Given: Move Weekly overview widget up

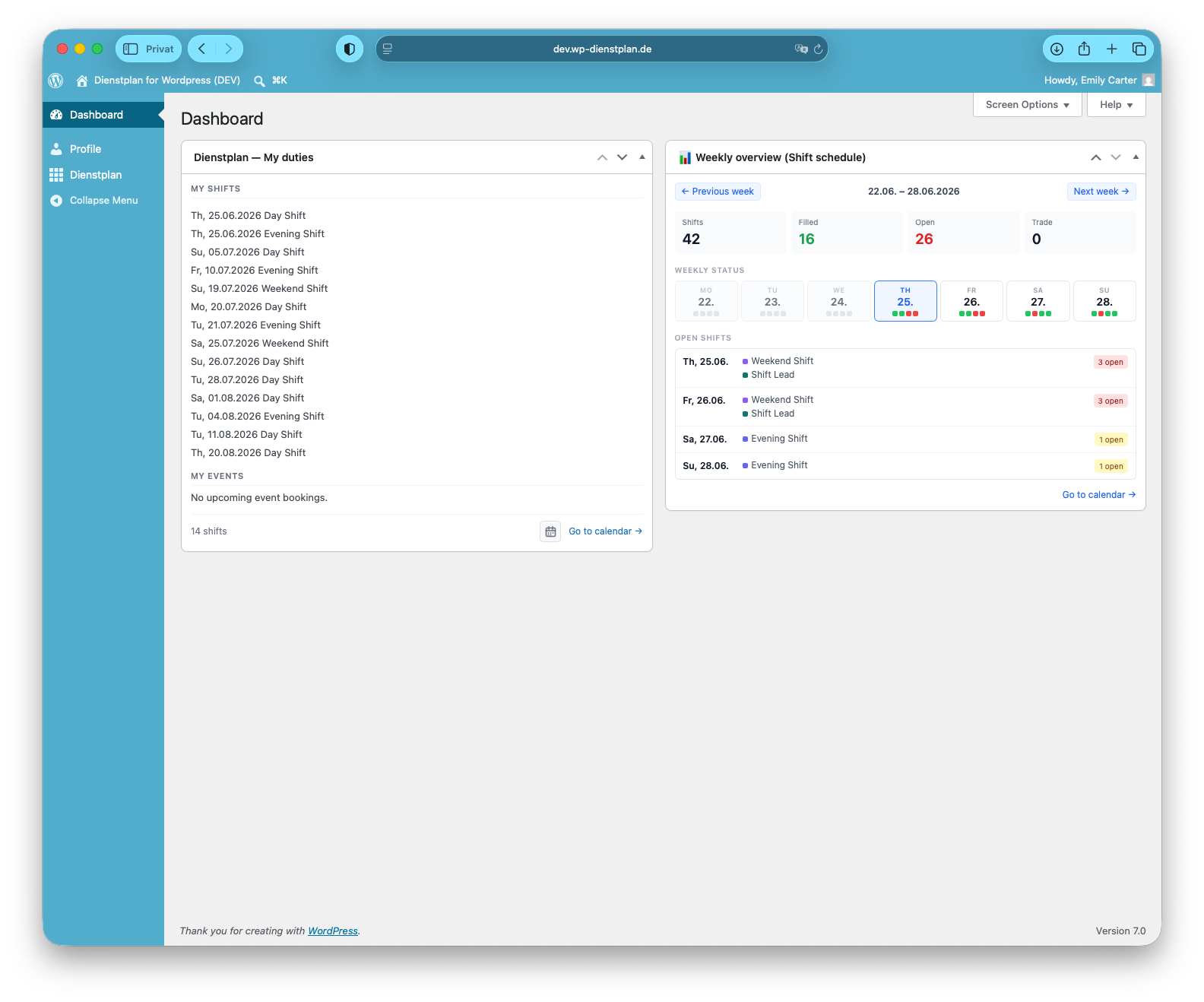Looking at the screenshot, I should [1096, 157].
